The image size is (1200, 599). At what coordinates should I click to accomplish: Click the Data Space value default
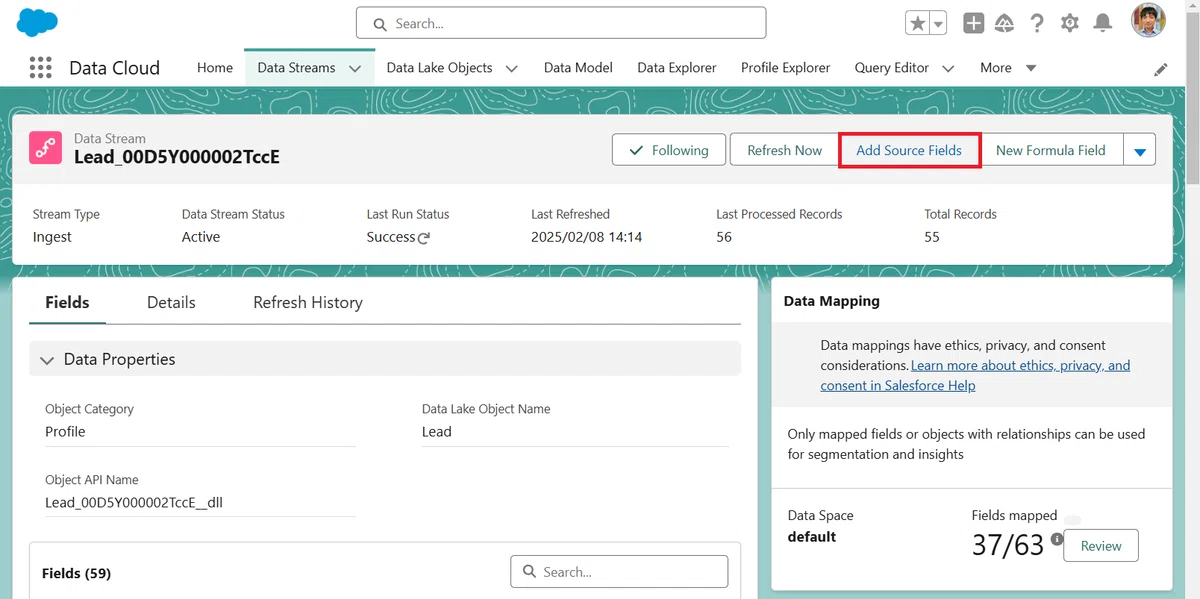(812, 537)
